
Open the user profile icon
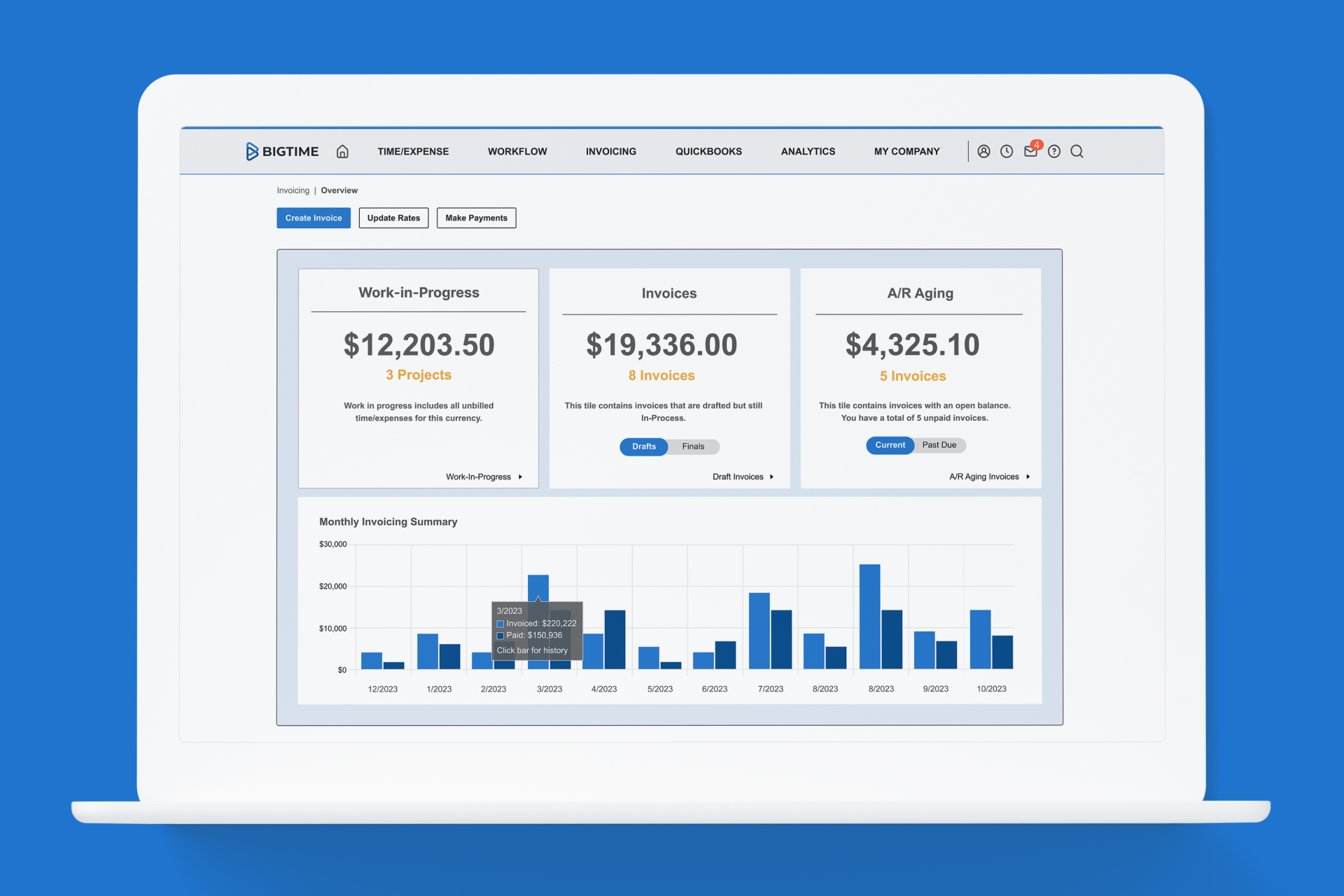click(983, 151)
